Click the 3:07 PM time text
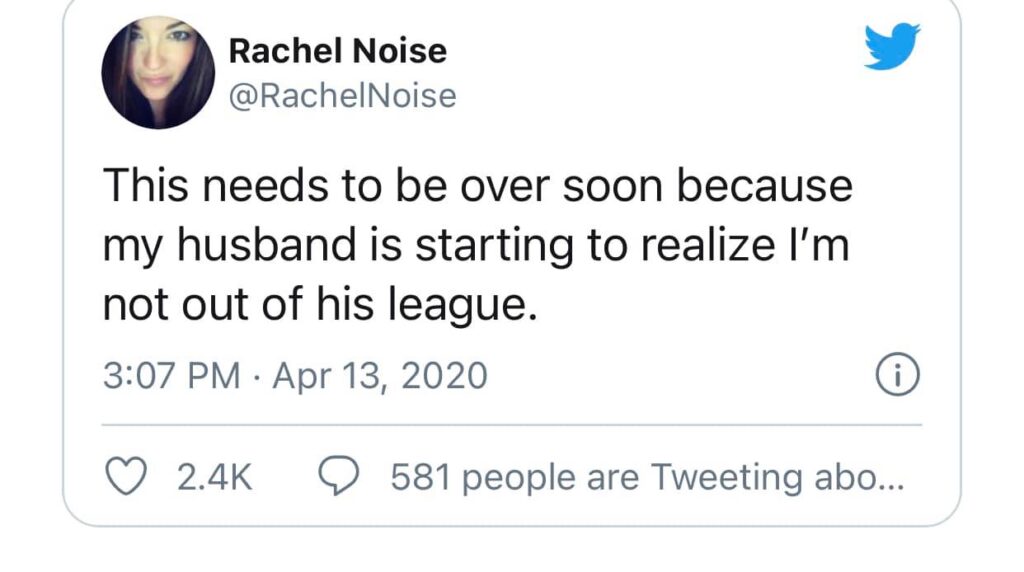This screenshot has height=572, width=1024. [x=172, y=376]
